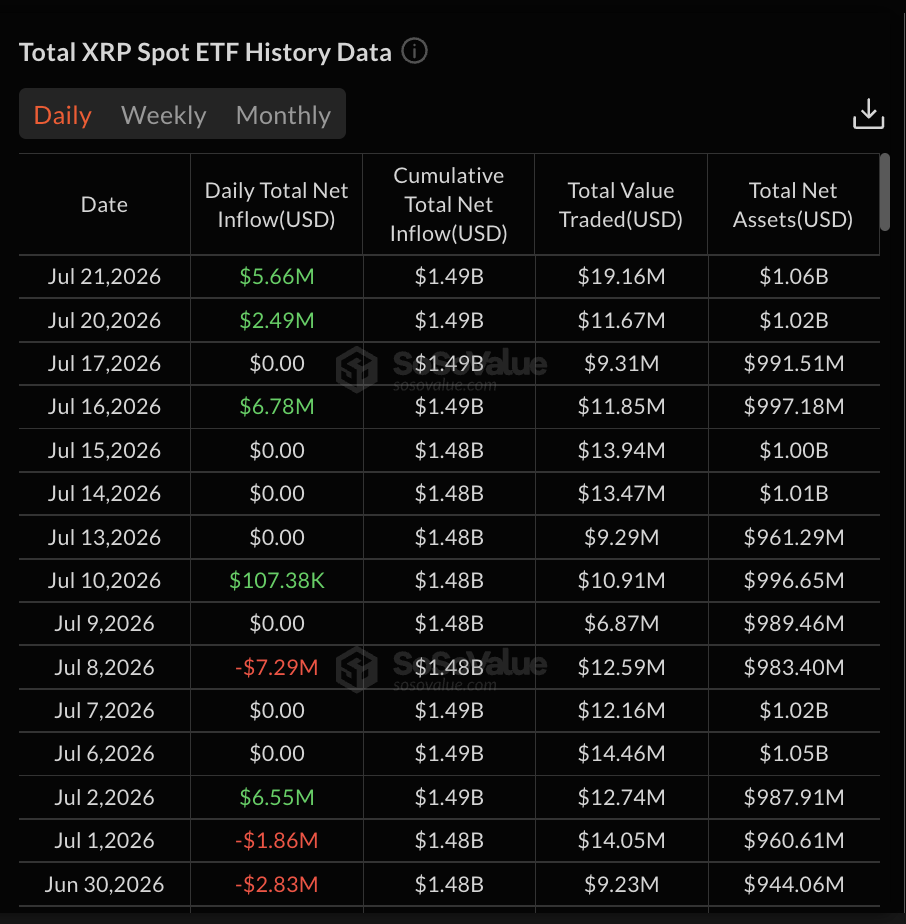Screen dimensions: 906x924
Task: Click the Daily Total Net Inflow header
Action: click(276, 204)
